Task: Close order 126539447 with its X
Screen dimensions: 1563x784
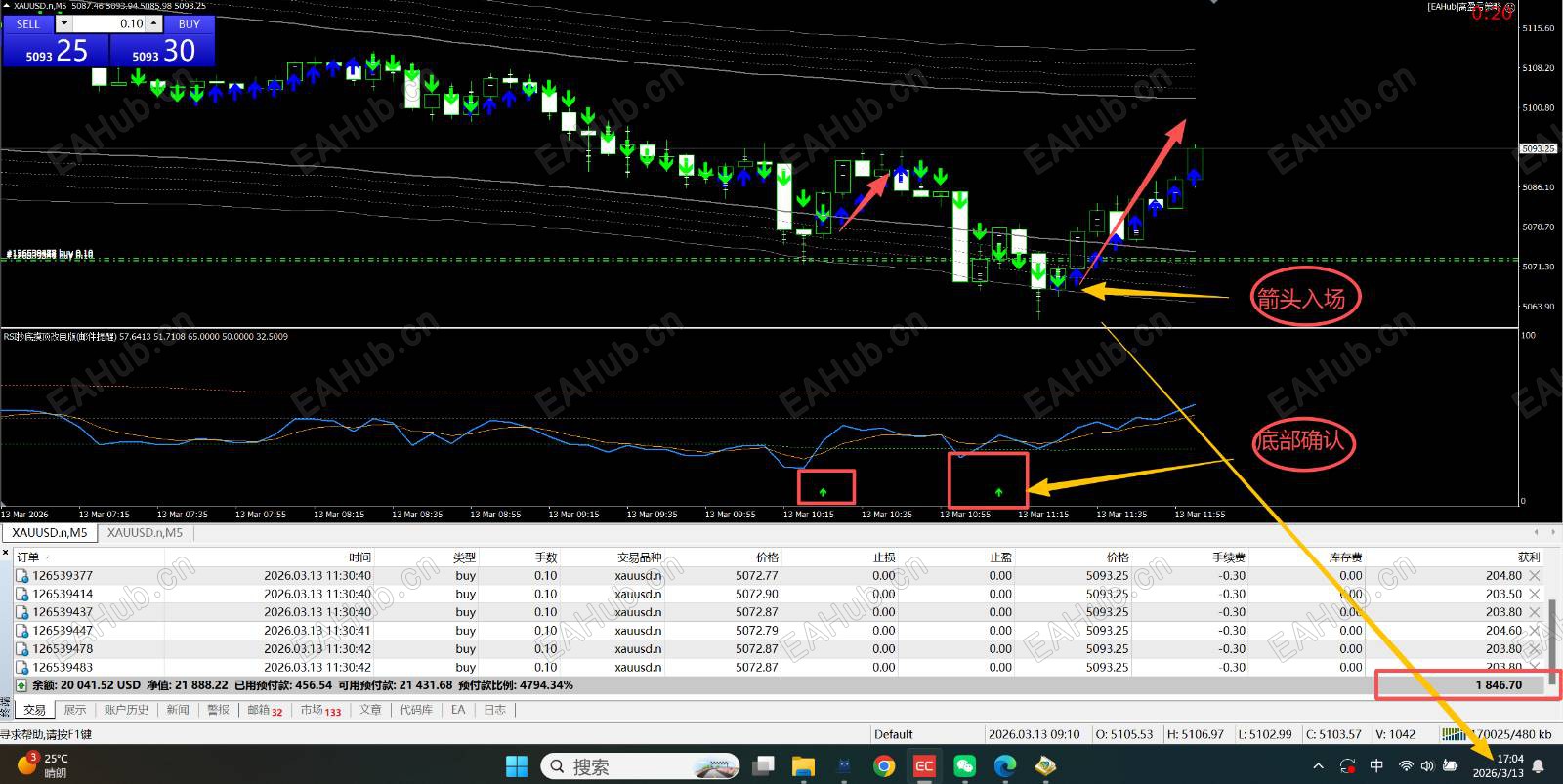Action: [x=1535, y=631]
